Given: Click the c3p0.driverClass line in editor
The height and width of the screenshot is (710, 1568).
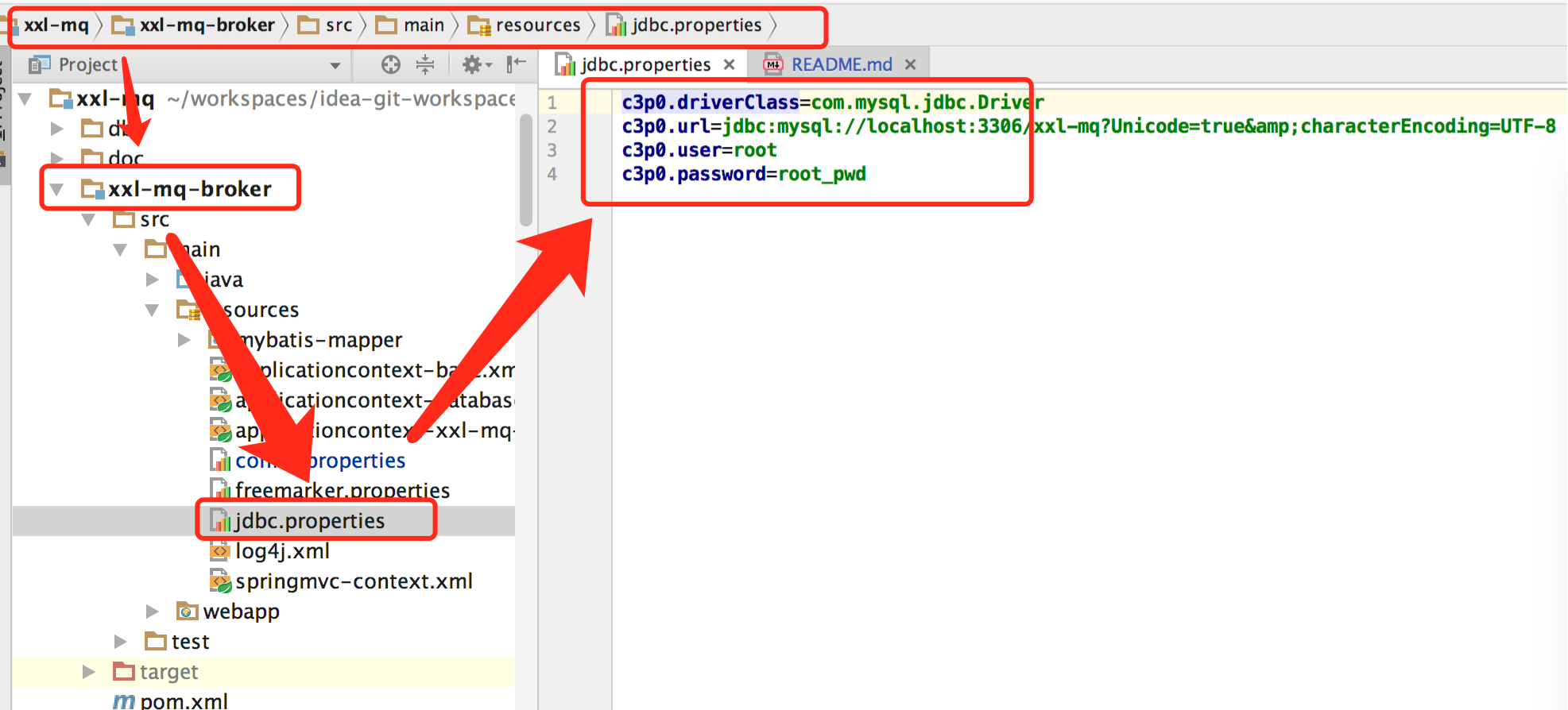Looking at the screenshot, I should tap(832, 102).
